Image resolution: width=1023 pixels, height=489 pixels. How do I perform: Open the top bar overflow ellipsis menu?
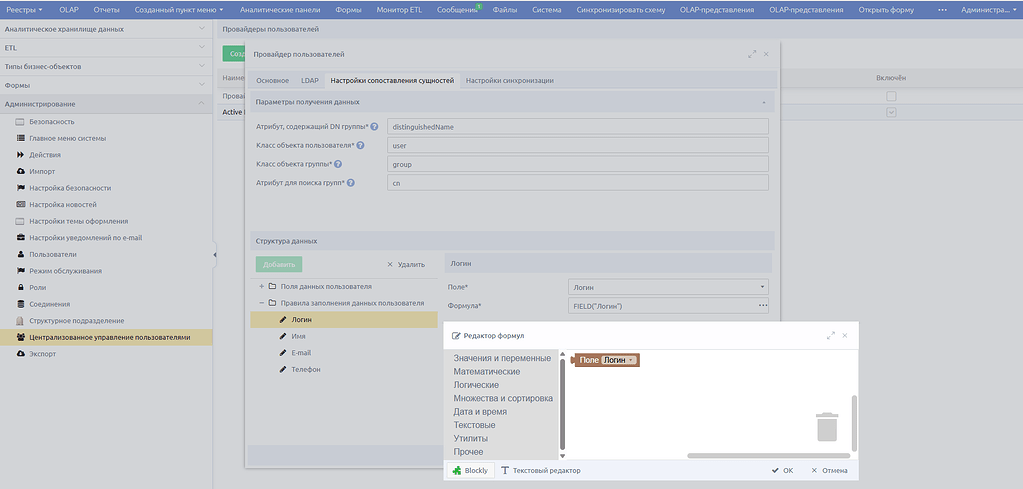pyautogui.click(x=942, y=10)
